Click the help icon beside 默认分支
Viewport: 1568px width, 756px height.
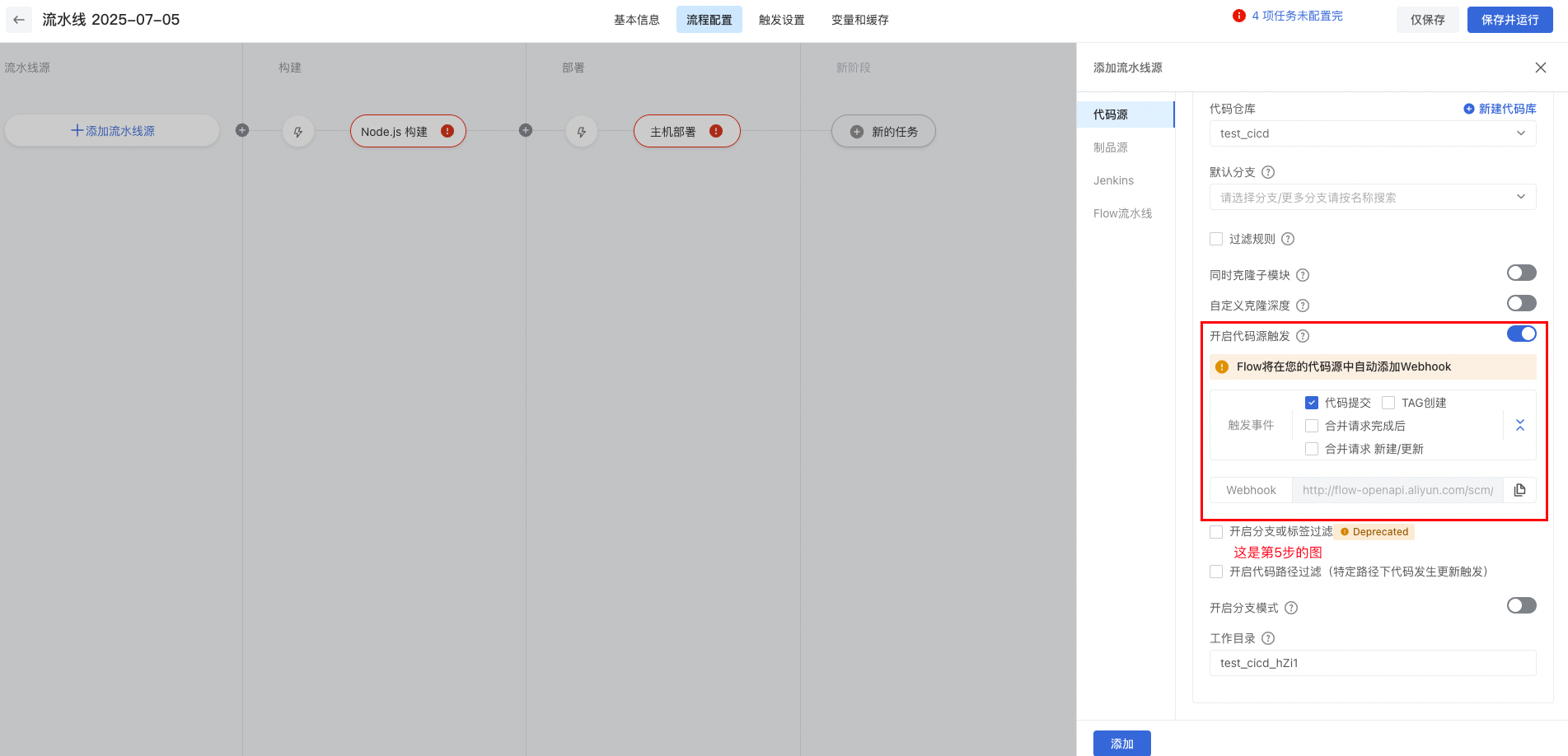click(x=1268, y=172)
